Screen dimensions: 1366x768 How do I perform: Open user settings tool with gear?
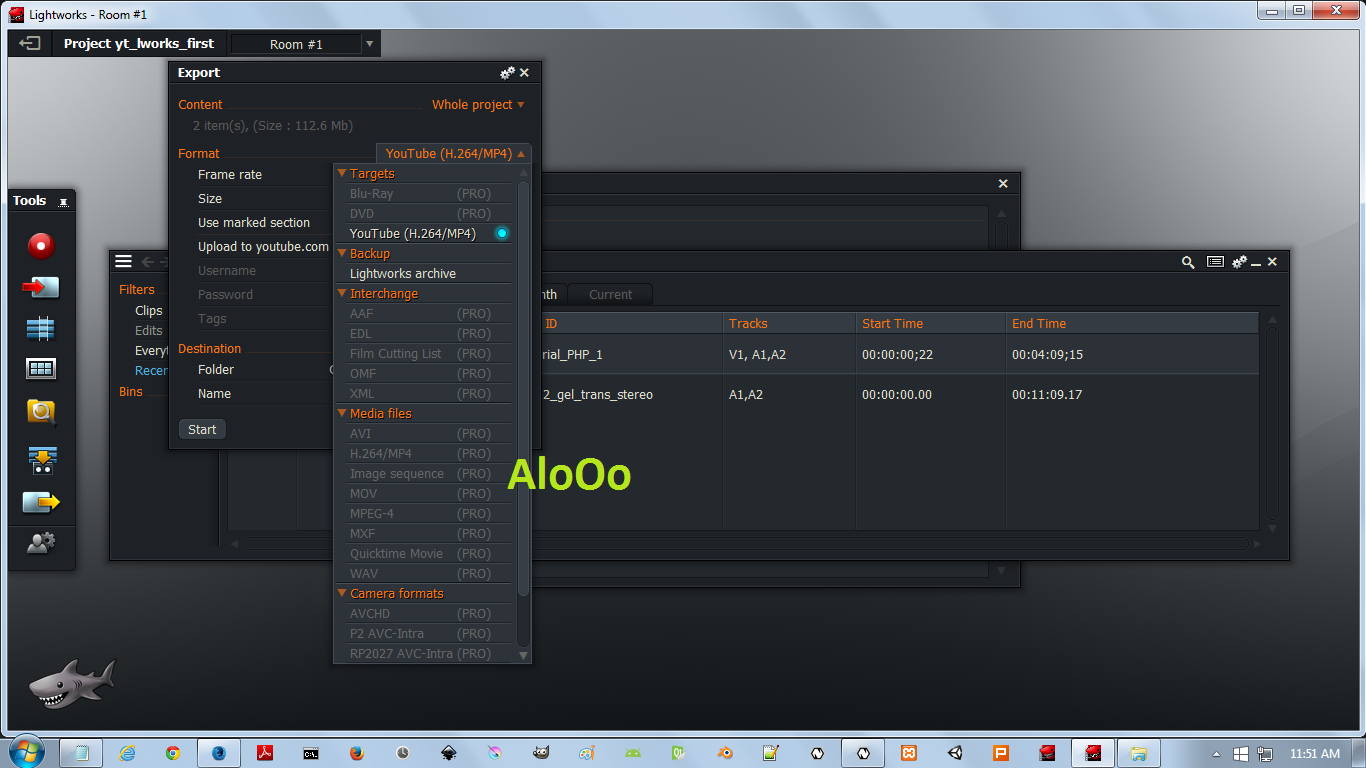click(41, 543)
